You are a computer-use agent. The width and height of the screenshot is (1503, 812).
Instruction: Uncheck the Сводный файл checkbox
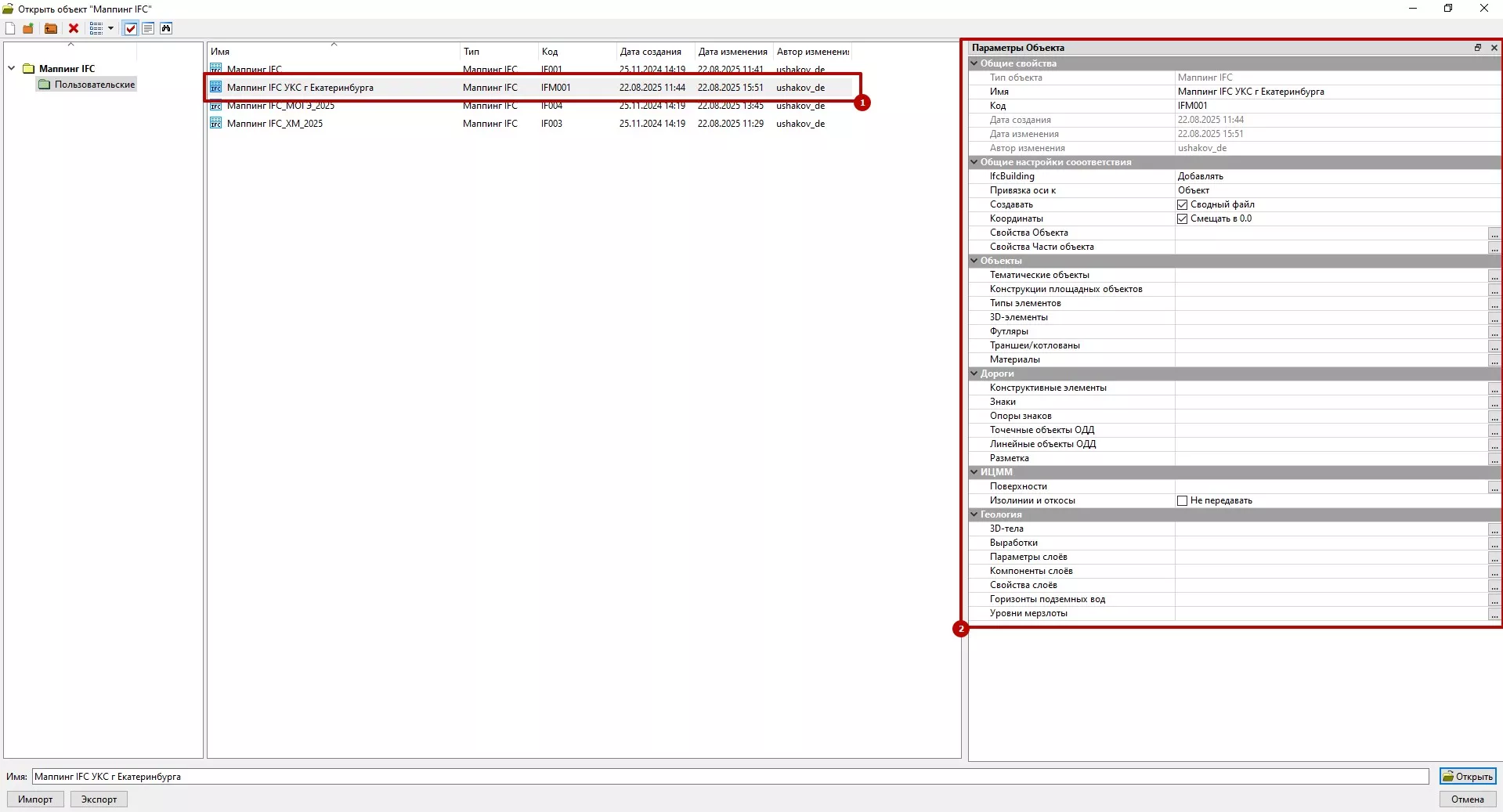point(1183,204)
